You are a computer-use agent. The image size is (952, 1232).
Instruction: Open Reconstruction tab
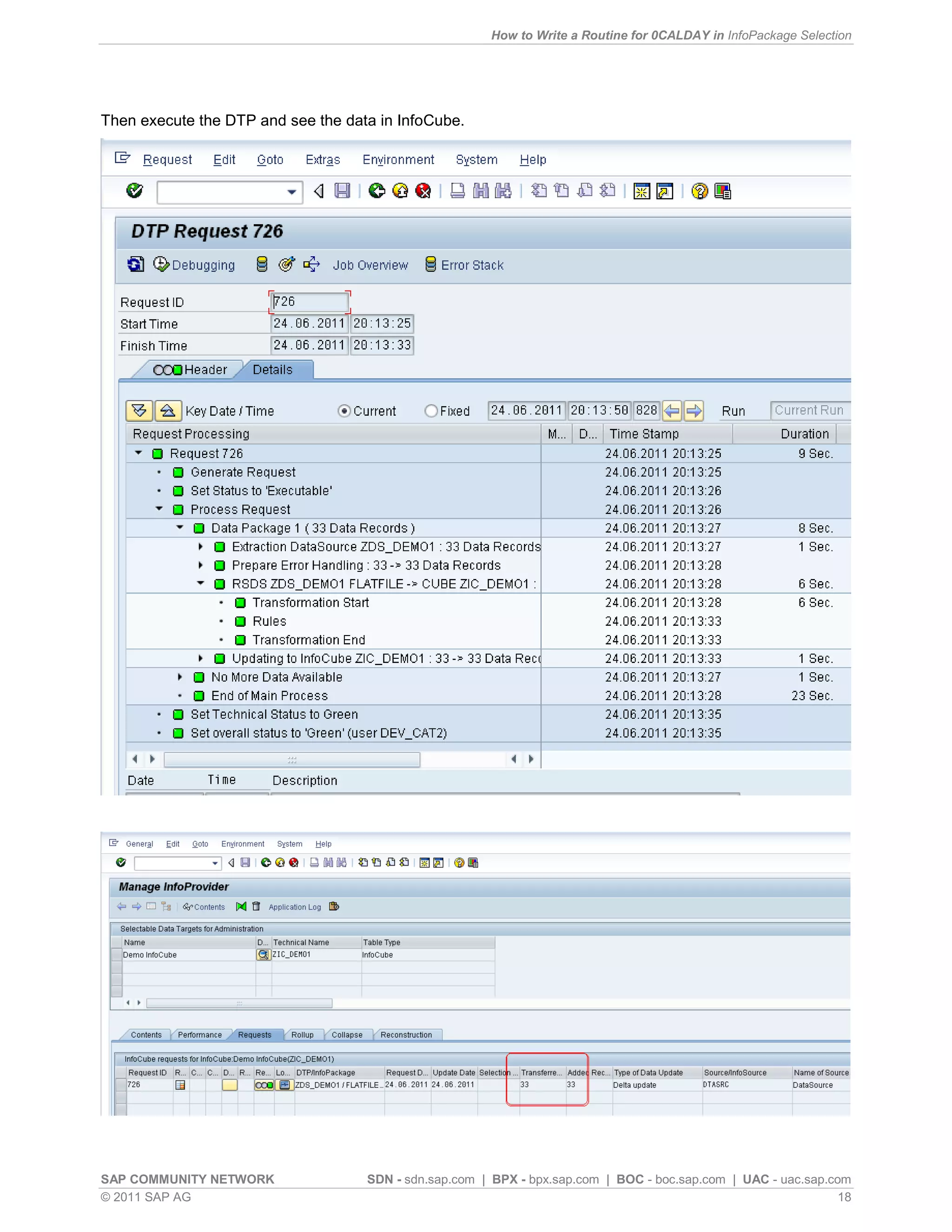(406, 1034)
